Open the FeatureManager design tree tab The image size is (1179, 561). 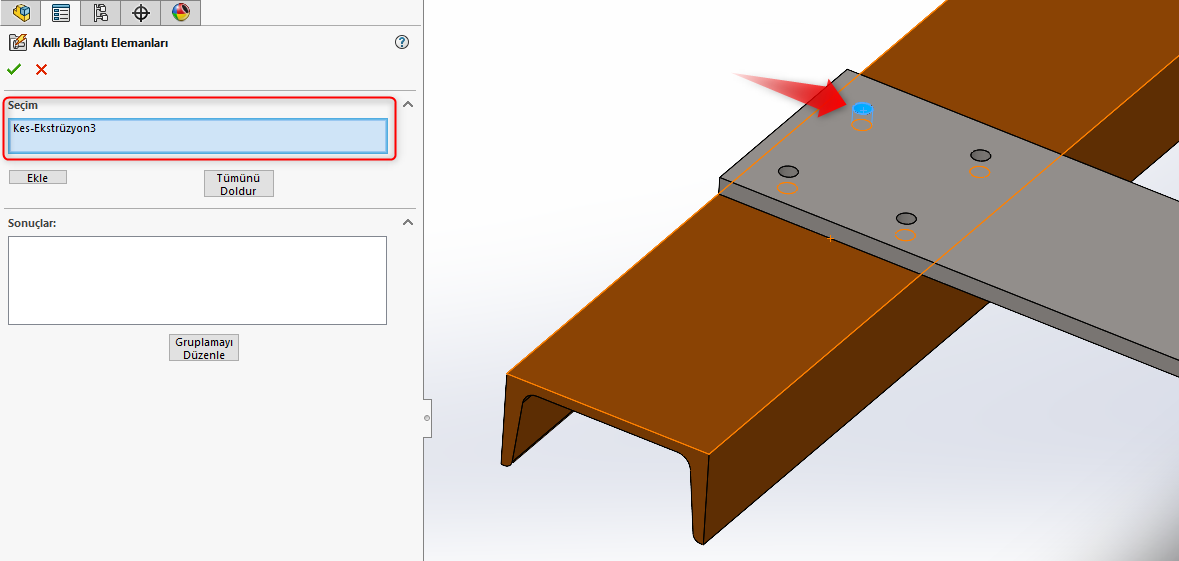(21, 12)
